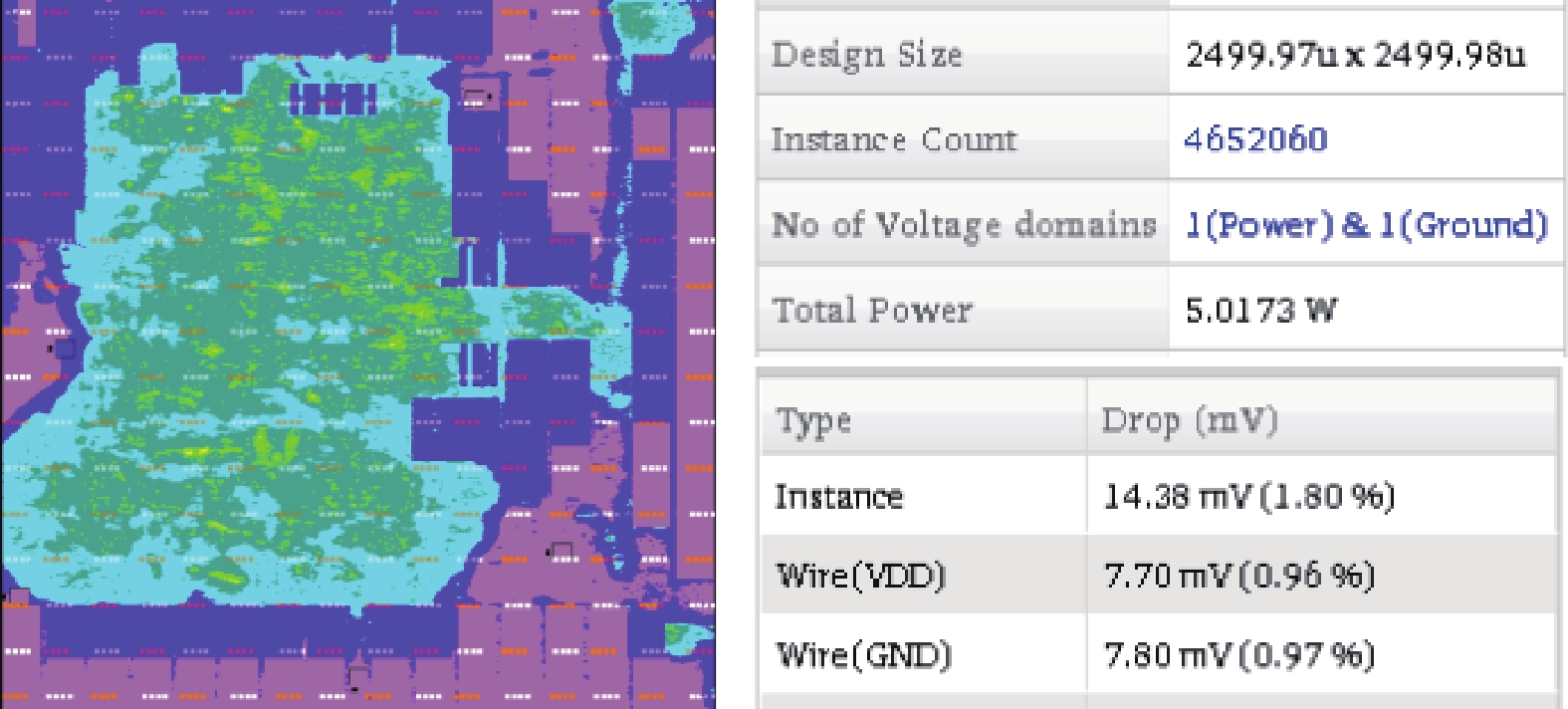Click the square marker on the heatmap's left purple region
This screenshot has height=709, width=1568.
[64, 349]
